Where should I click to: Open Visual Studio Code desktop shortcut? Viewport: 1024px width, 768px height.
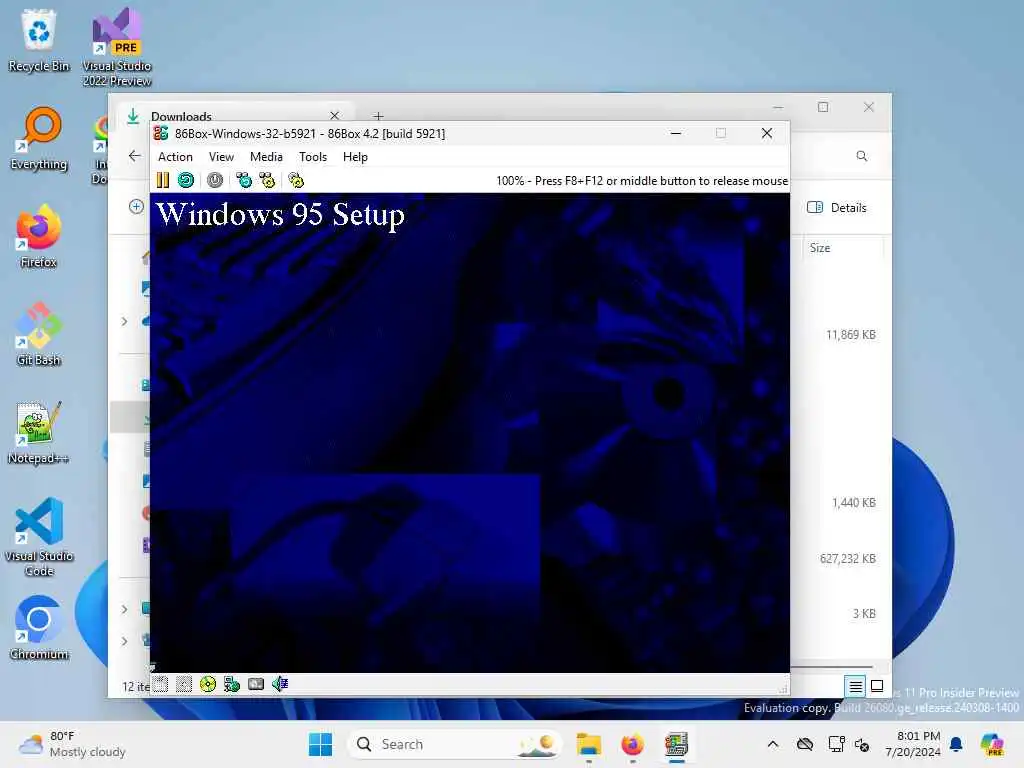(39, 537)
